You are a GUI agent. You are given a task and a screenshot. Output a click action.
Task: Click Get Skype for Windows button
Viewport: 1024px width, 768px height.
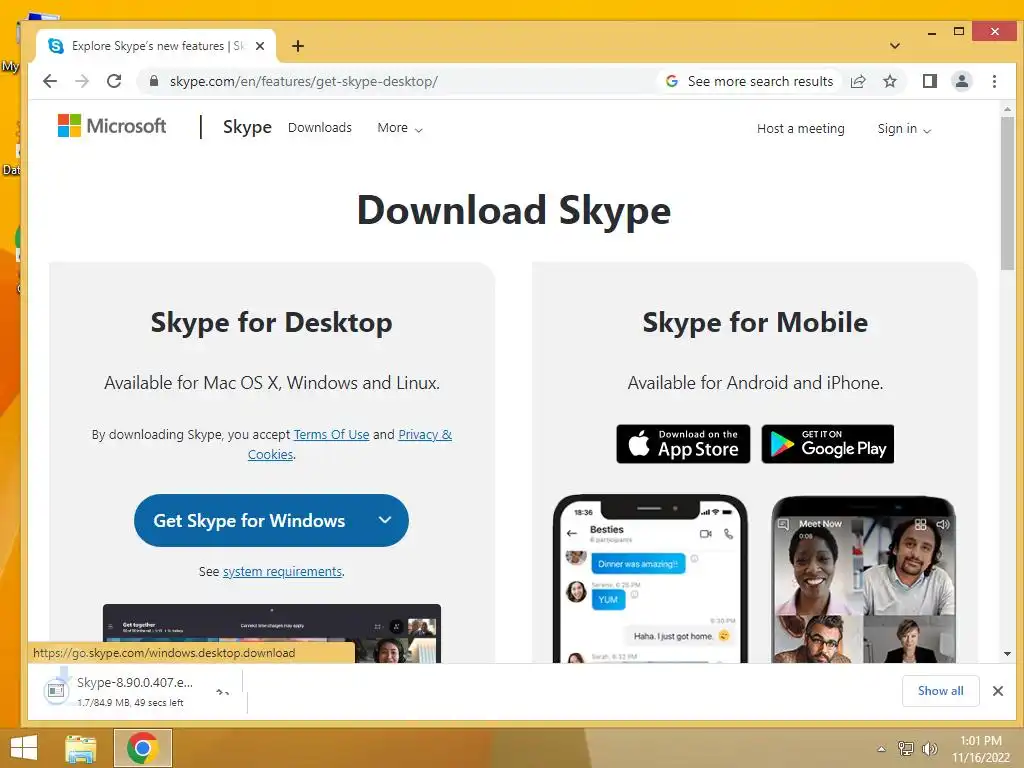[x=249, y=520]
